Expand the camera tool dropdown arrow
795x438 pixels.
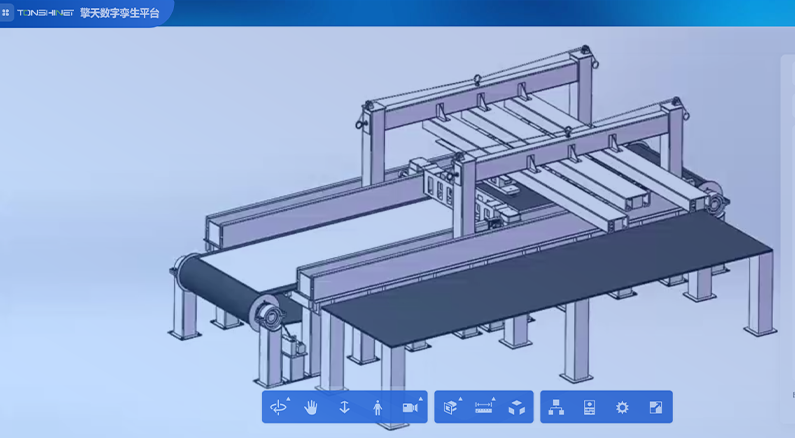tap(420, 400)
